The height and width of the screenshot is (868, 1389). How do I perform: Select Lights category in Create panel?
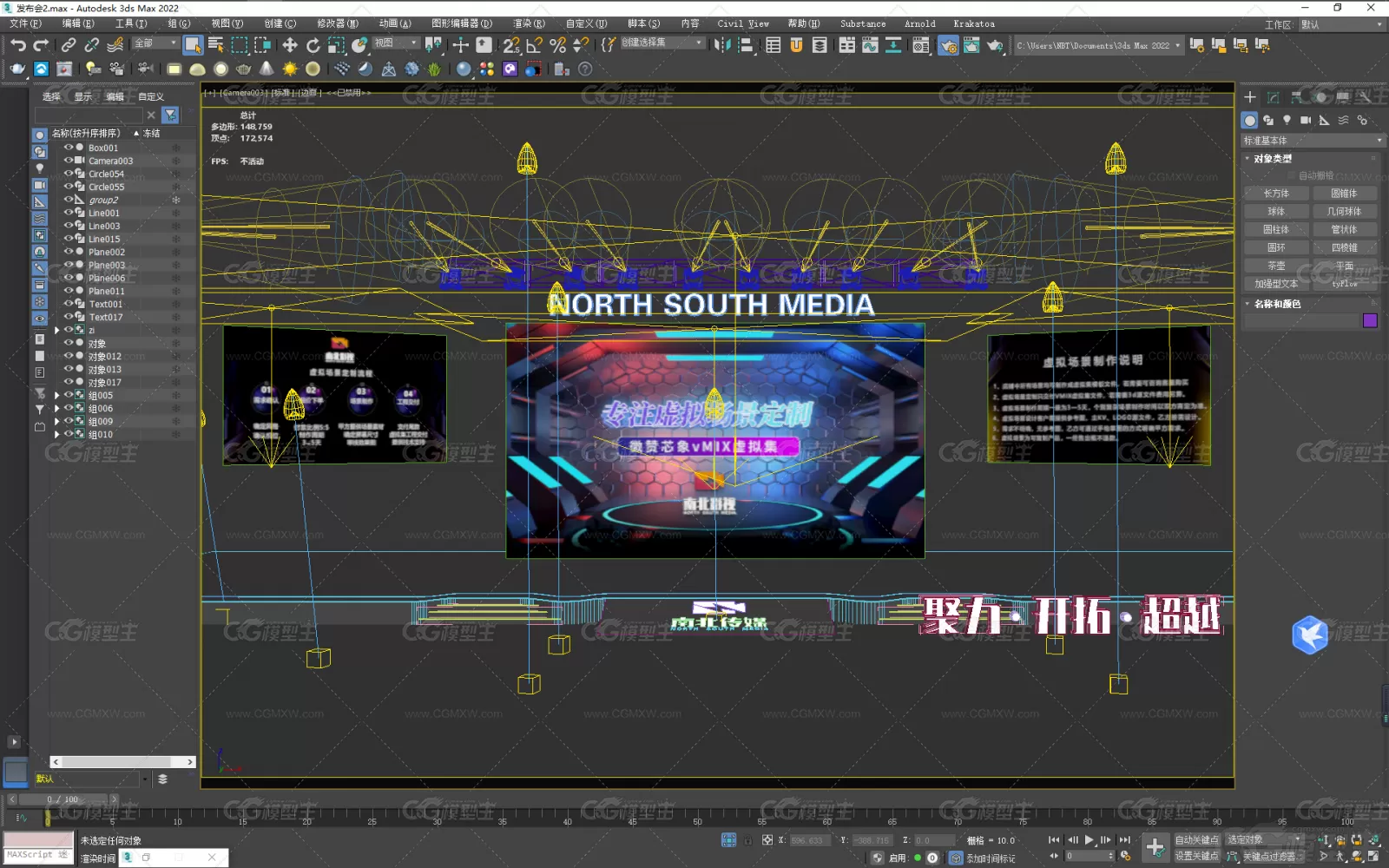1287,121
